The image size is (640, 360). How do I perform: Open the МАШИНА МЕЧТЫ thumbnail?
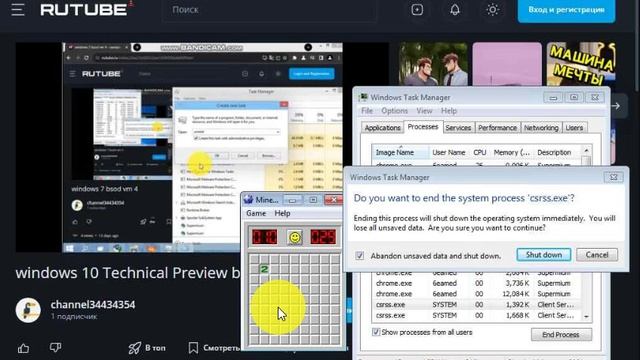pyautogui.click(x=581, y=64)
